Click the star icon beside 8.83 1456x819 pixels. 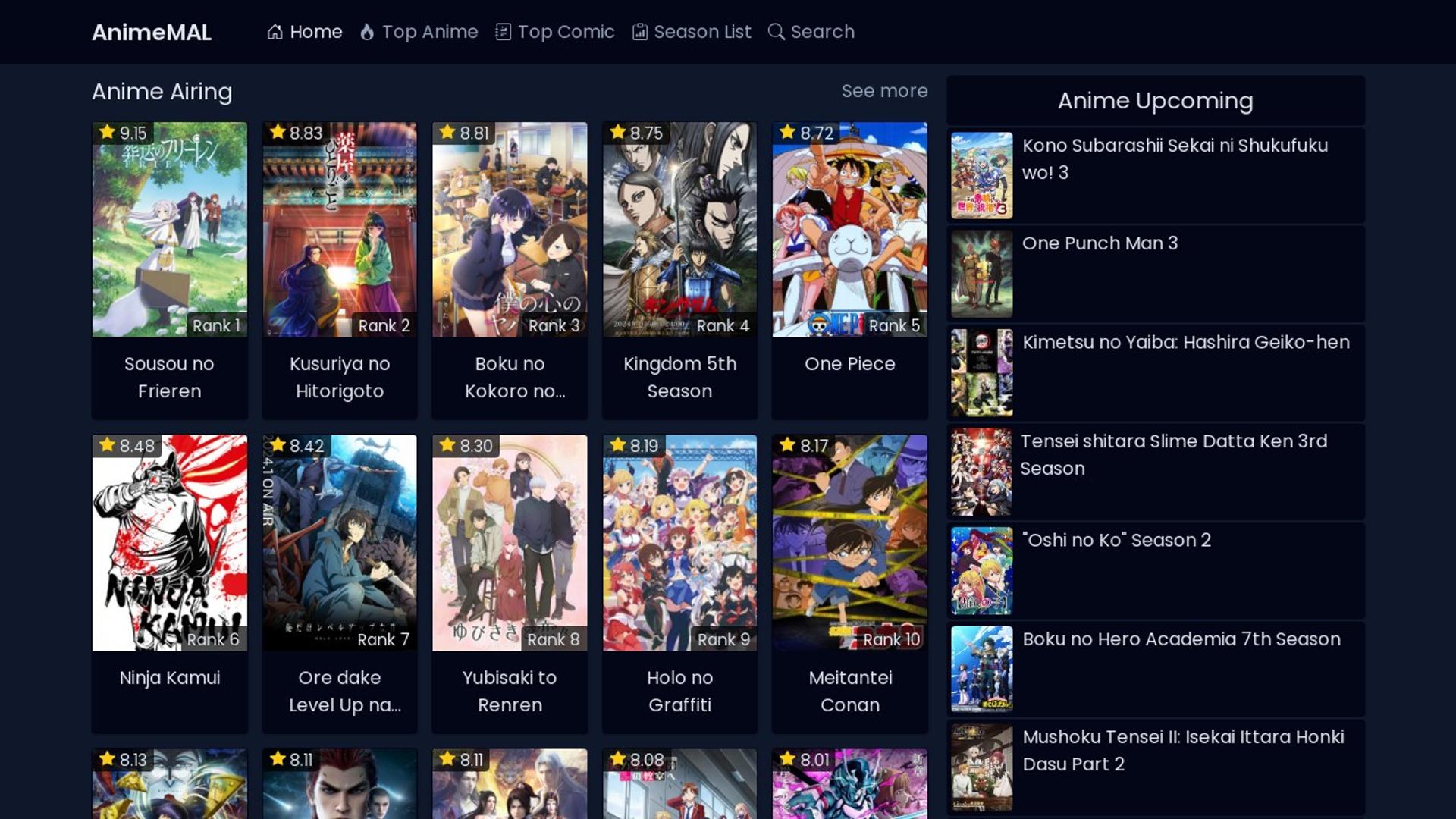click(x=278, y=132)
